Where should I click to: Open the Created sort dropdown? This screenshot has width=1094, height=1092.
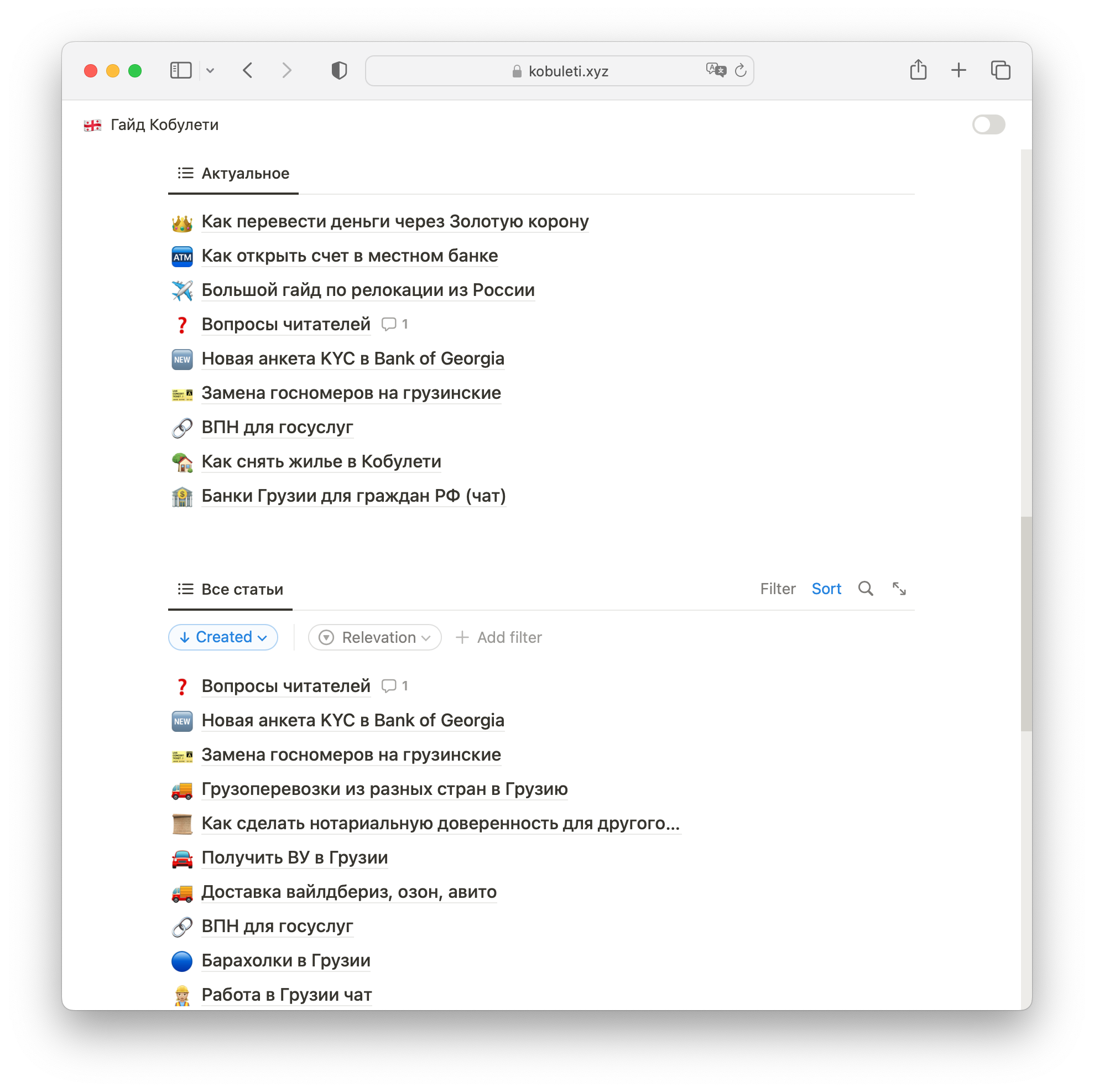(223, 637)
